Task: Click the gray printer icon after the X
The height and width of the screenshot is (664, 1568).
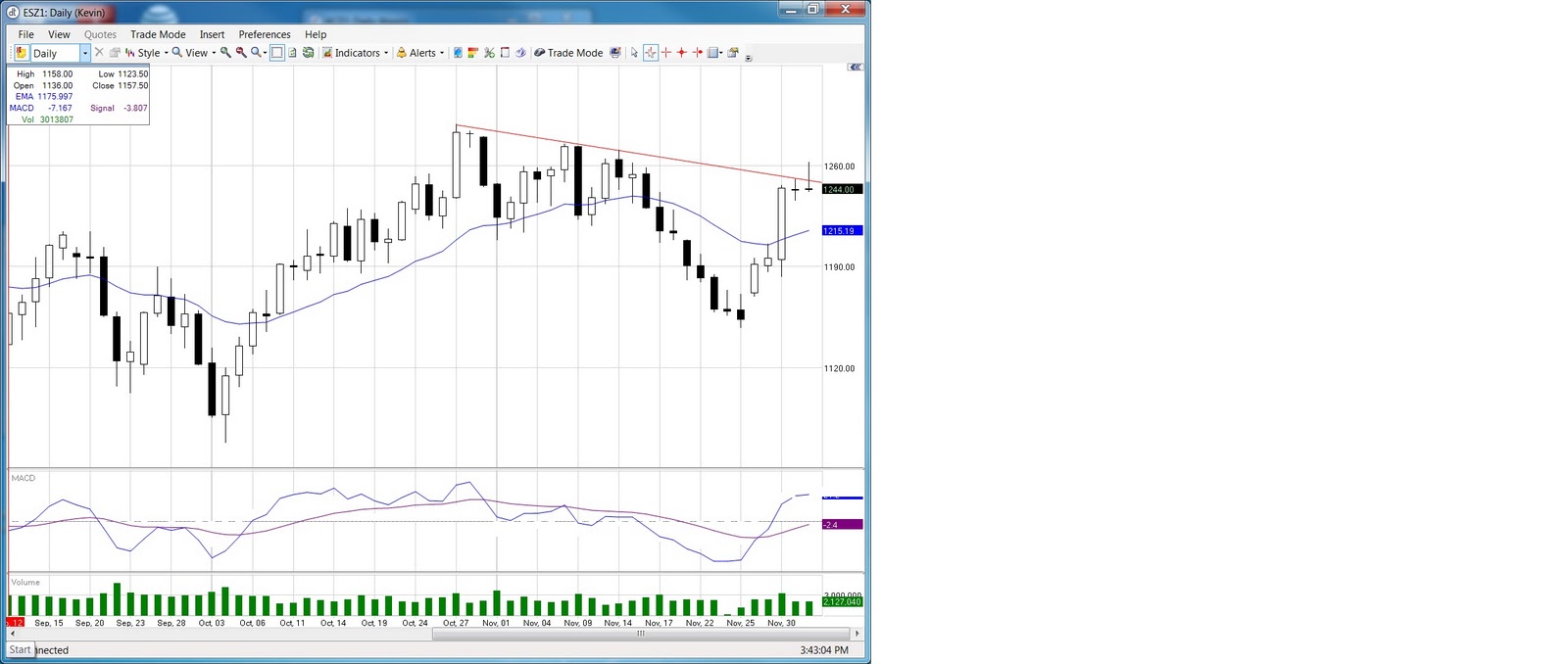Action: tap(115, 53)
